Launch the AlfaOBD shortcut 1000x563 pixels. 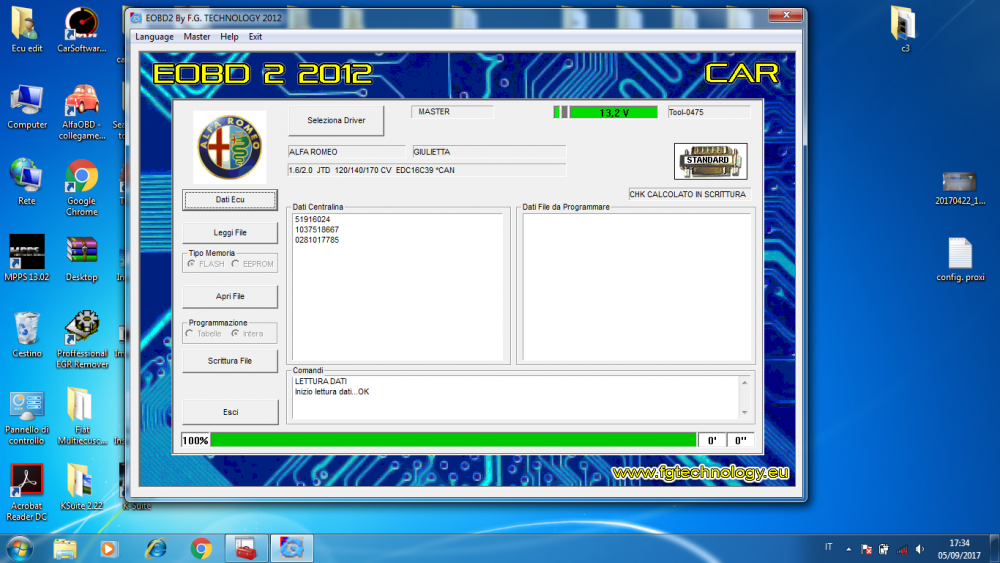tap(82, 112)
